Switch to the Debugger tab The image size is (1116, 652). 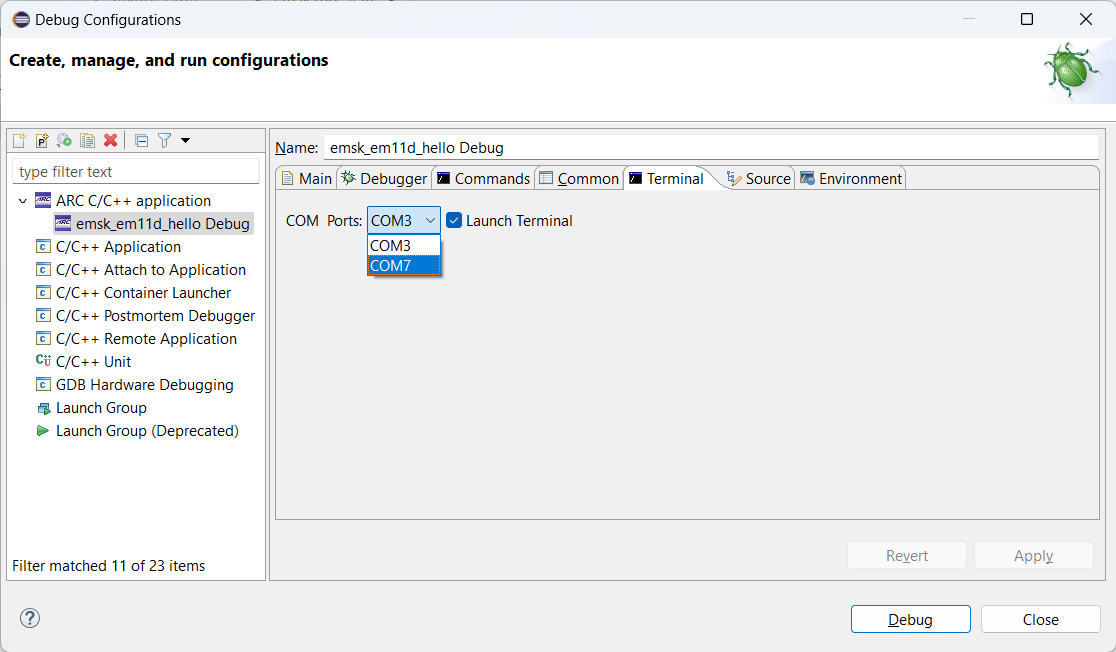[383, 178]
